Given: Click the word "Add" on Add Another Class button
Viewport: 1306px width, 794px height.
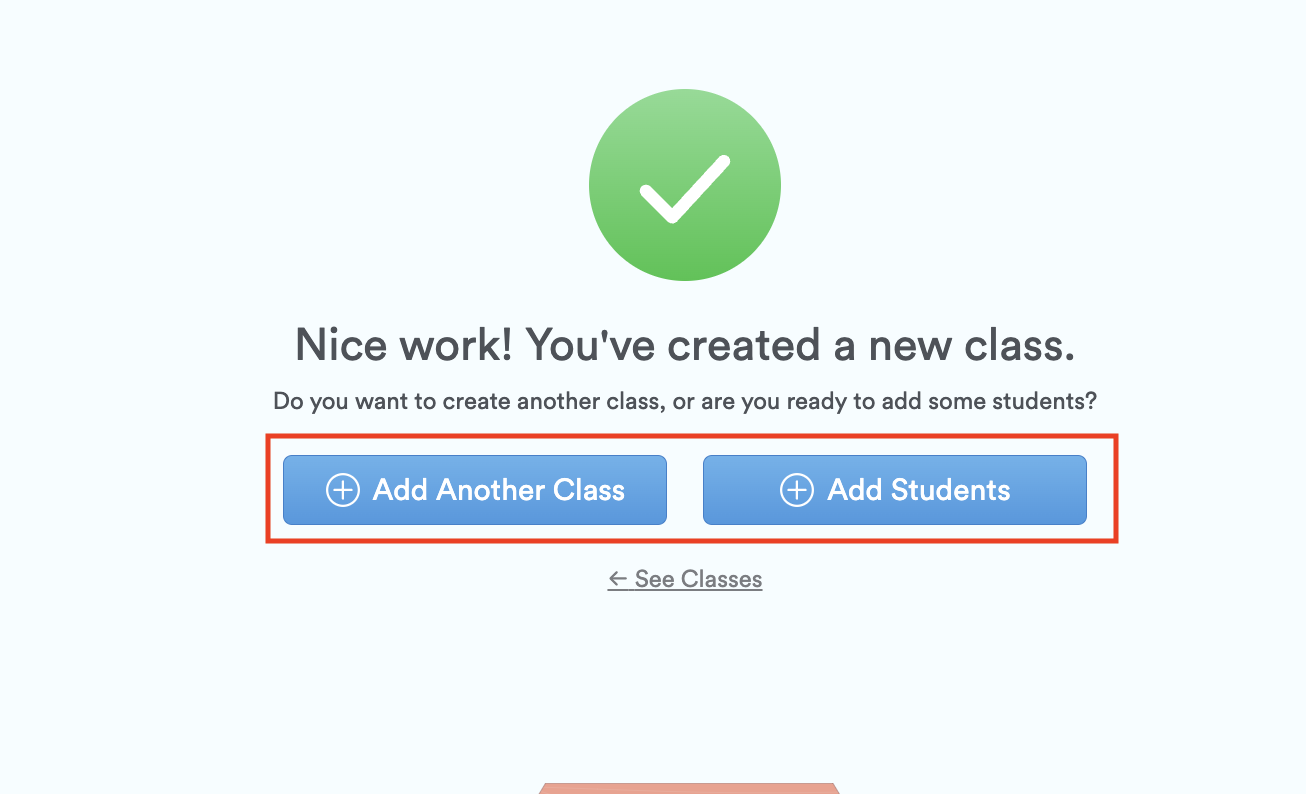Looking at the screenshot, I should [400, 490].
